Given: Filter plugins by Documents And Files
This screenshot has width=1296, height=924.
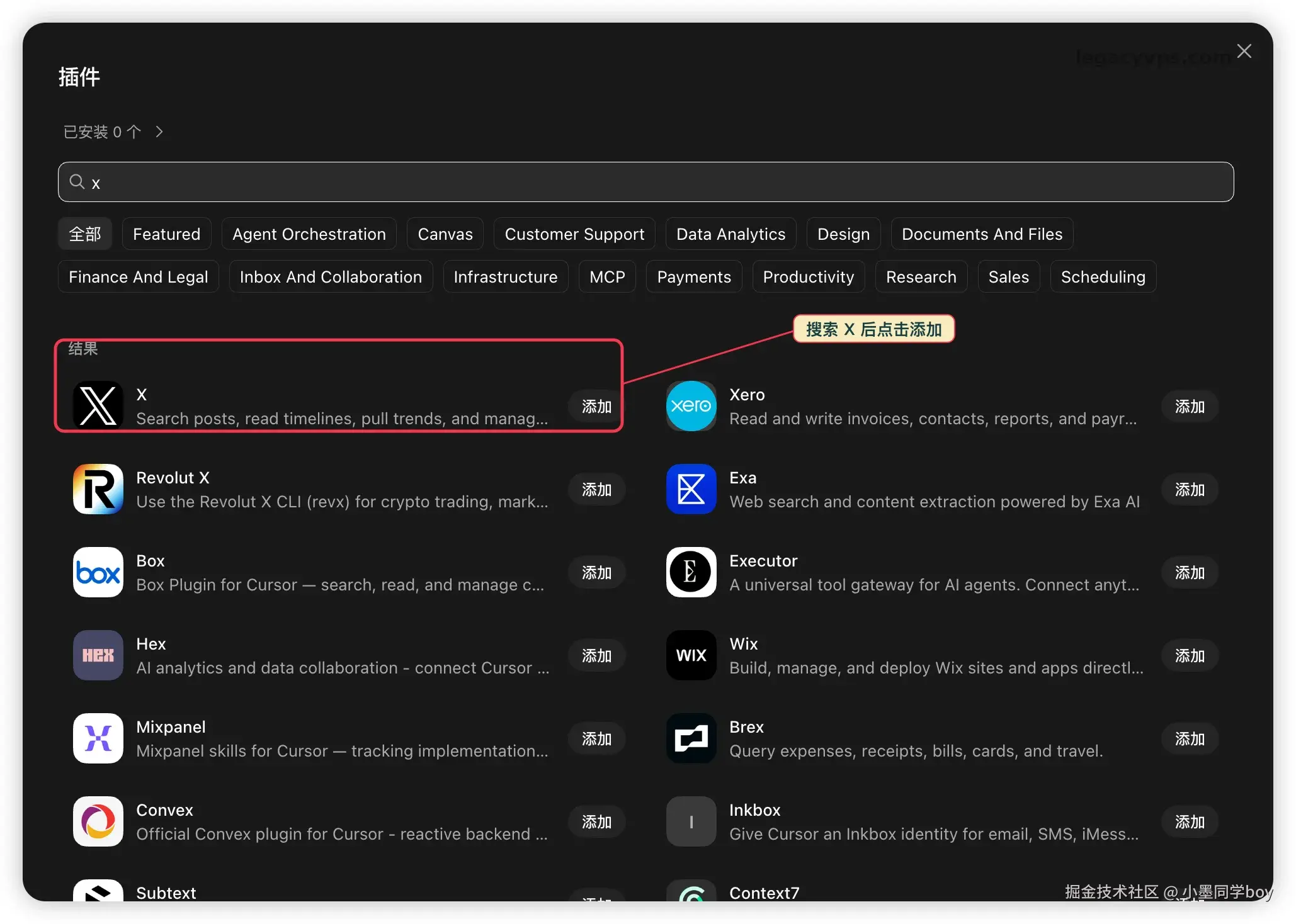Looking at the screenshot, I should [982, 234].
